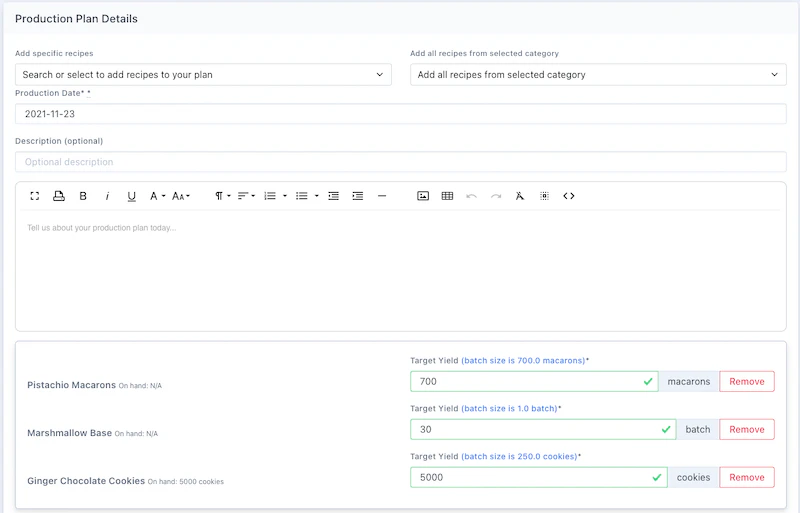Click the optional Description input field

400,162
